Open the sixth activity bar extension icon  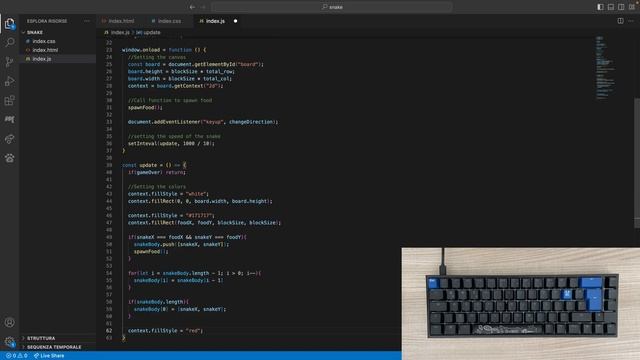[10, 120]
